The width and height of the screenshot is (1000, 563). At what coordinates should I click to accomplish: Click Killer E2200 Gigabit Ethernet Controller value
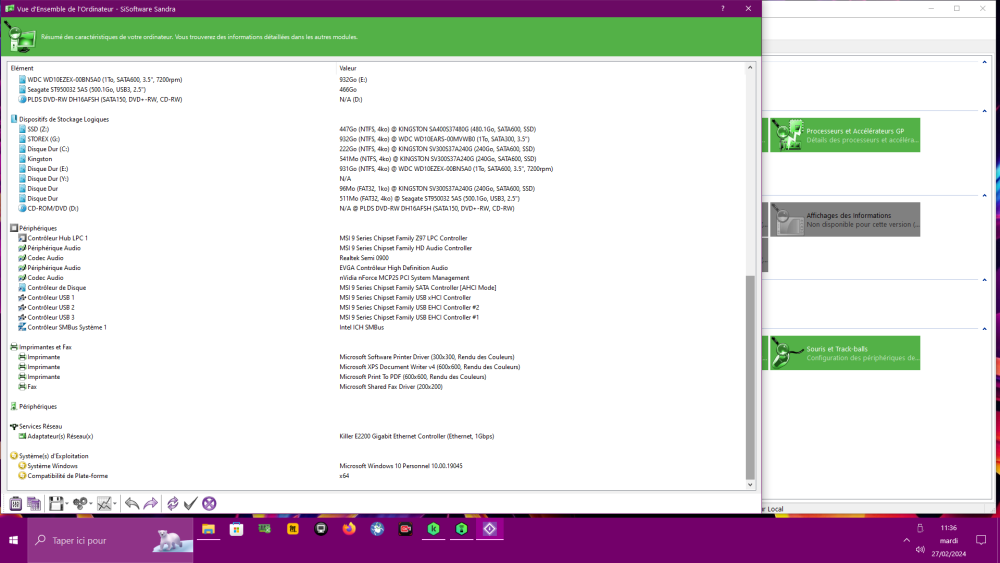[x=416, y=437]
